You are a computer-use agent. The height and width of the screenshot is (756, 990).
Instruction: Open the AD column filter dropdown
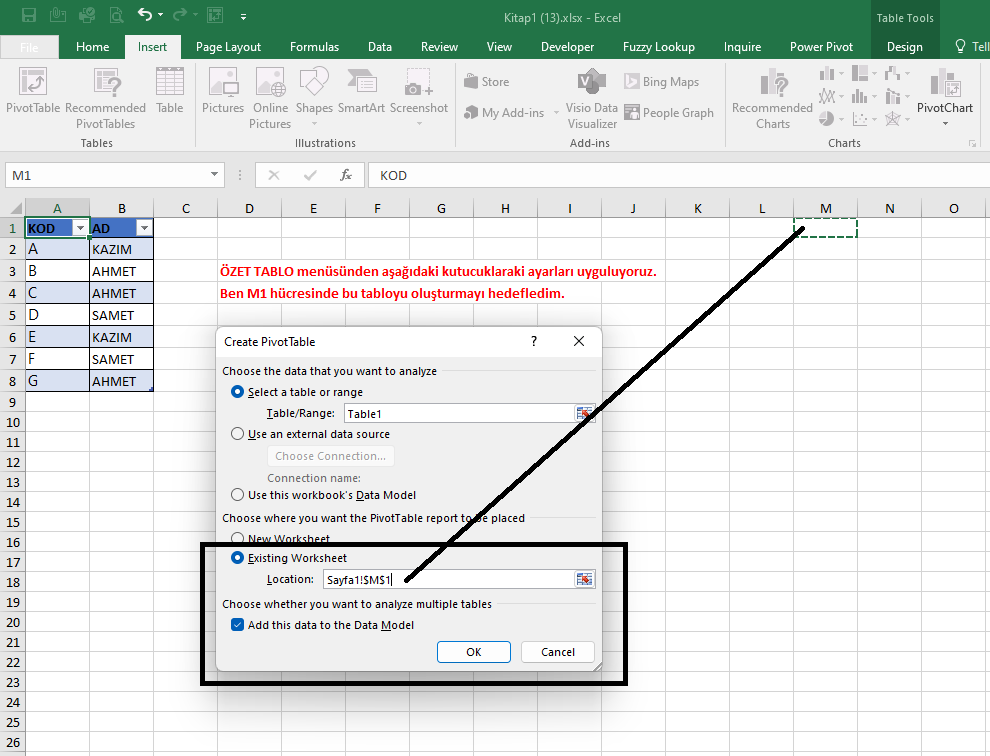[145, 228]
